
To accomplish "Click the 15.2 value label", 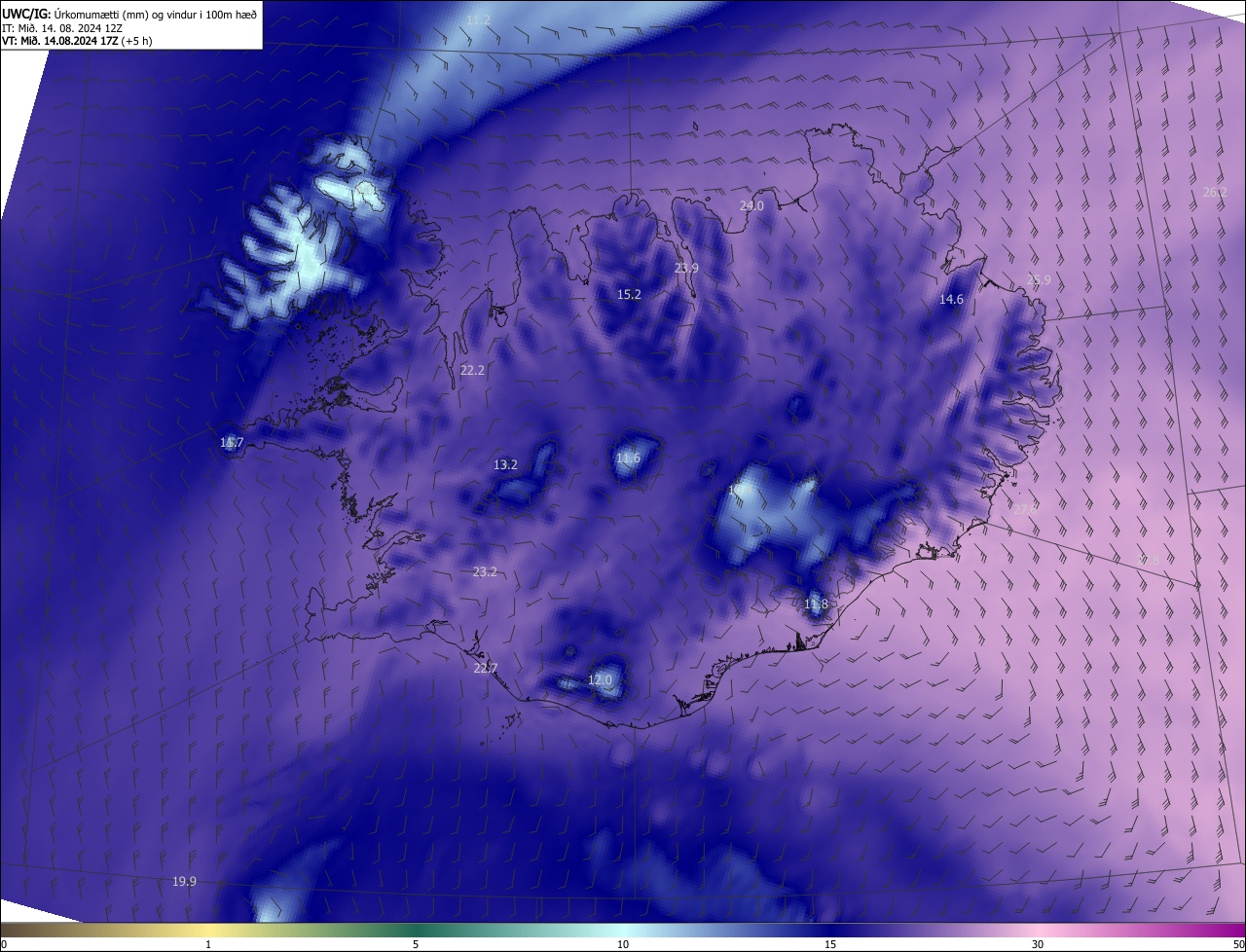I will point(629,294).
